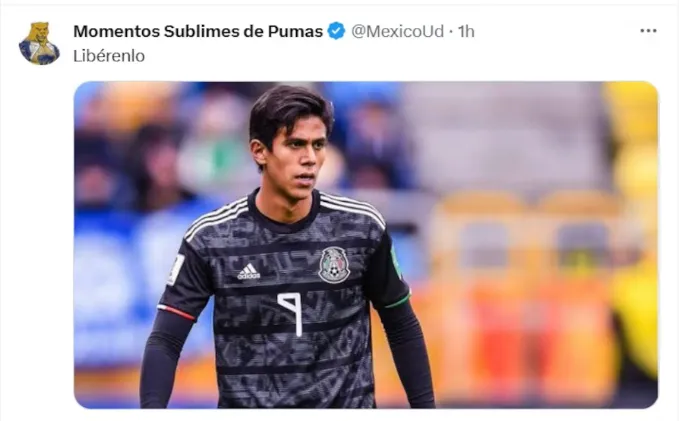Open the tweet via the 1h timestamp

pos(466,31)
